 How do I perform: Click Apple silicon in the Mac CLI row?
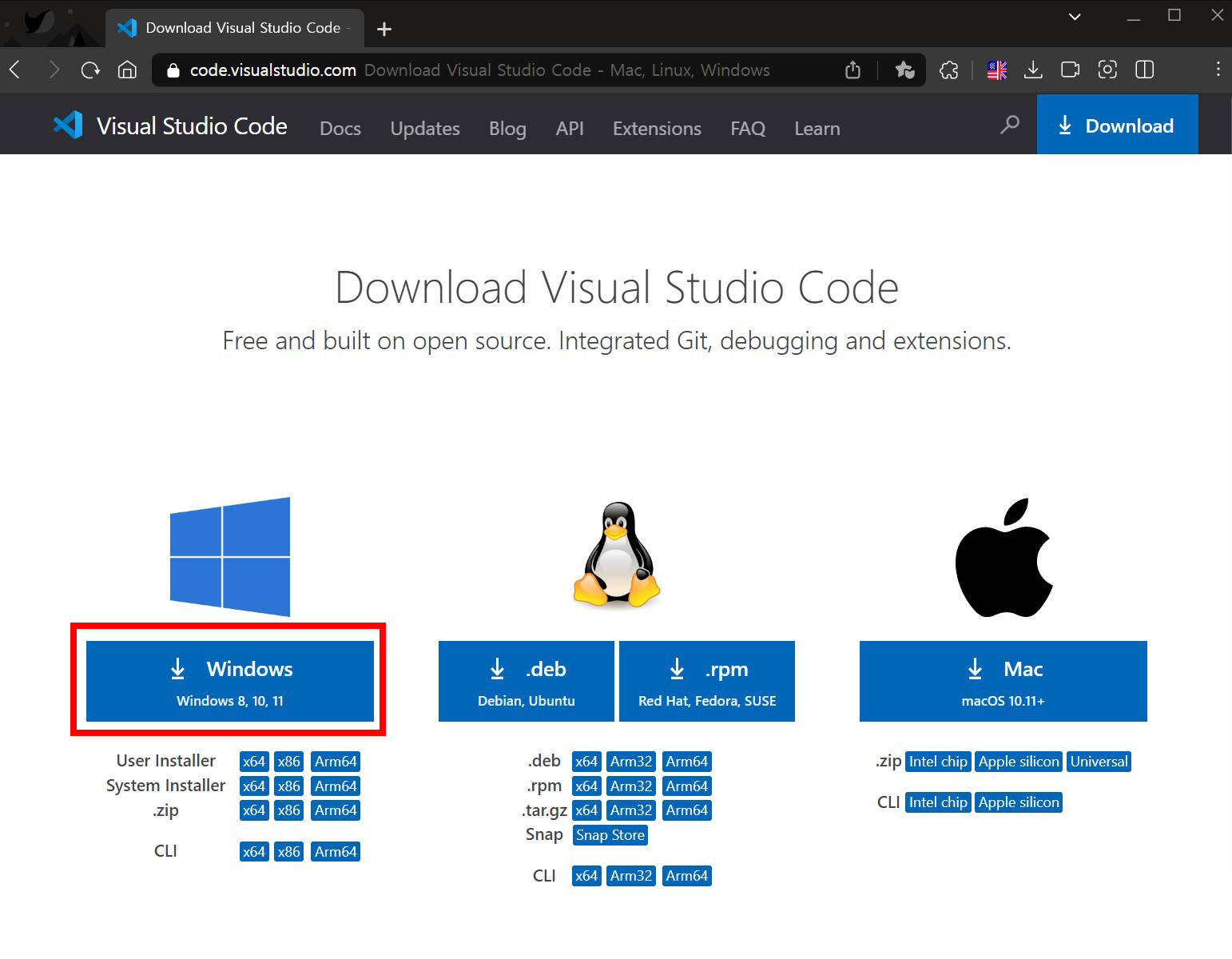1019,802
